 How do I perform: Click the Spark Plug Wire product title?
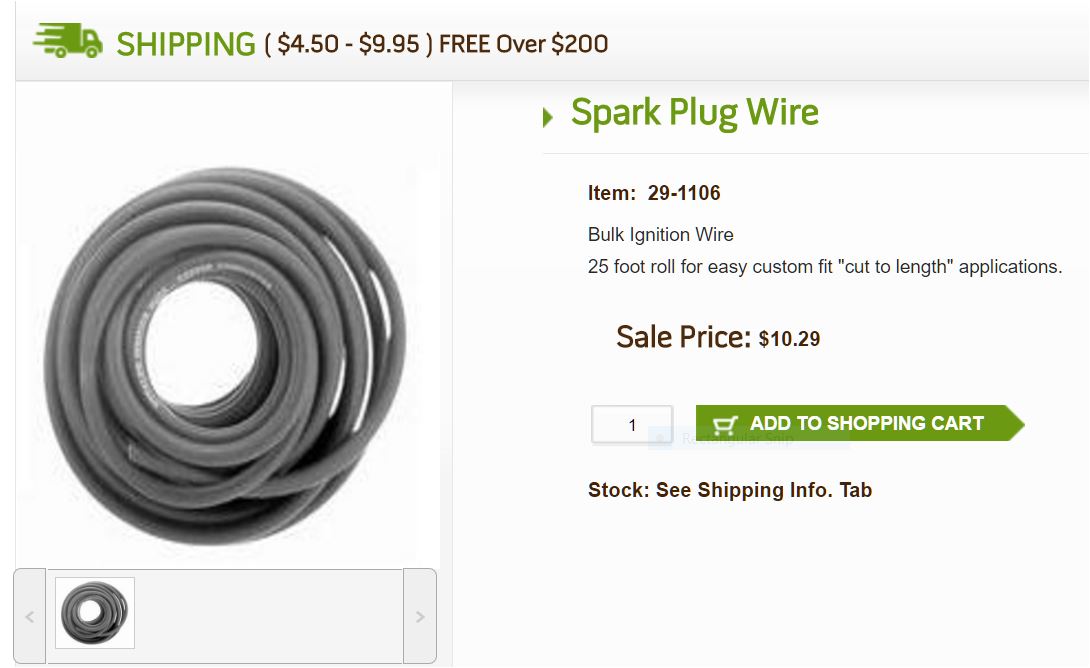pyautogui.click(x=695, y=112)
